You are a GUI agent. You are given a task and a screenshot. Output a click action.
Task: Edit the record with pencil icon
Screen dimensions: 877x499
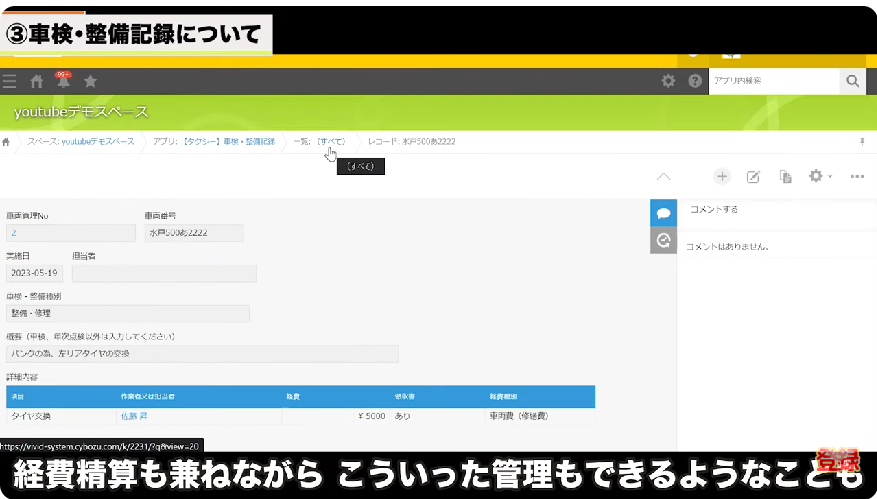pos(754,176)
